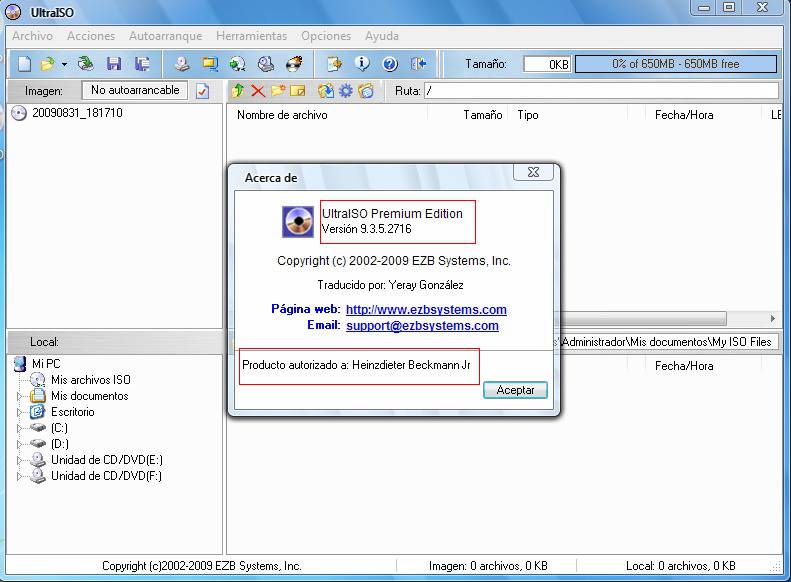Click the Convert image toolbar icon
This screenshot has height=582, width=791.
point(238,64)
